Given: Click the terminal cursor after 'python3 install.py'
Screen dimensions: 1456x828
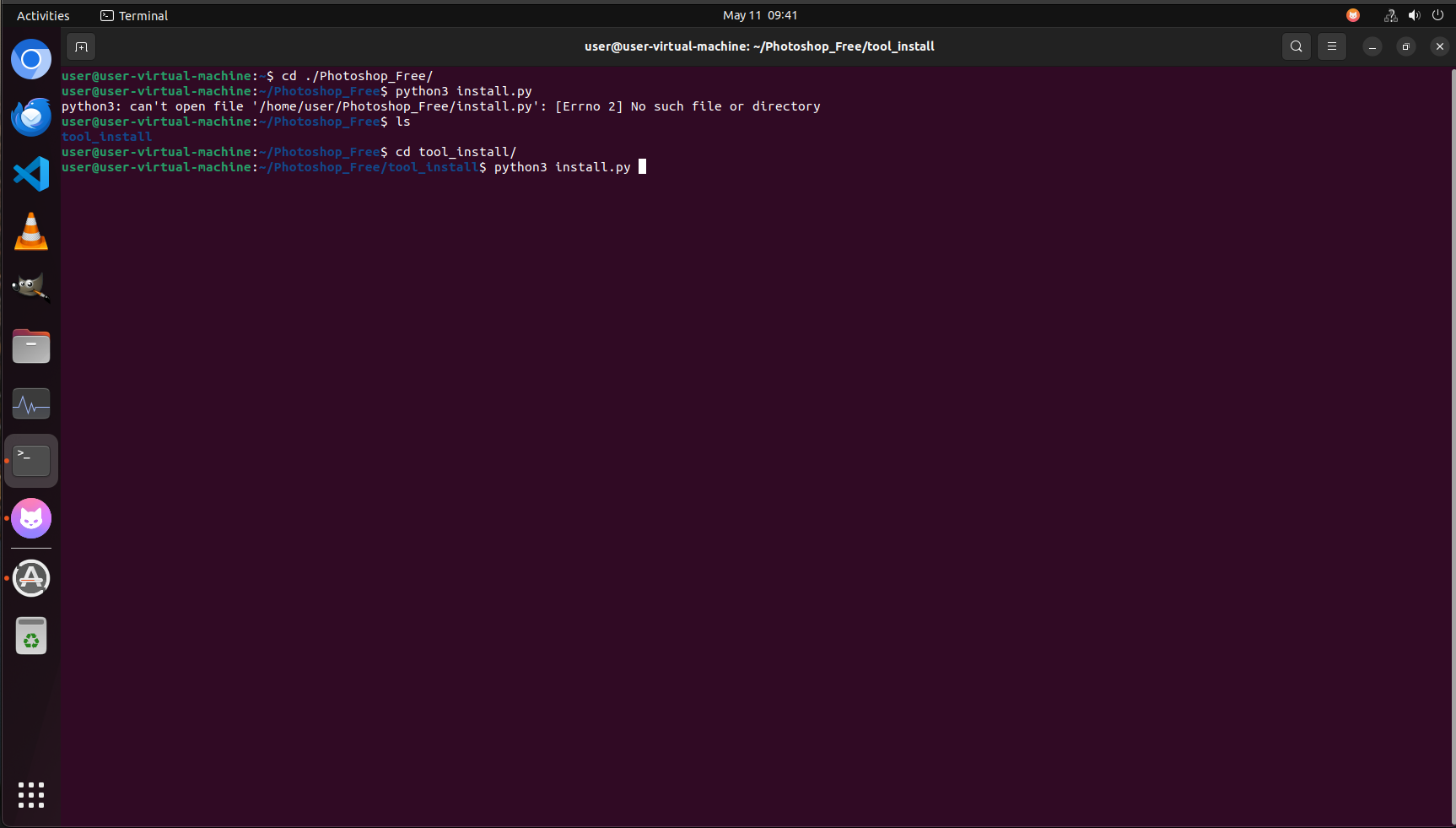Looking at the screenshot, I should point(642,167).
